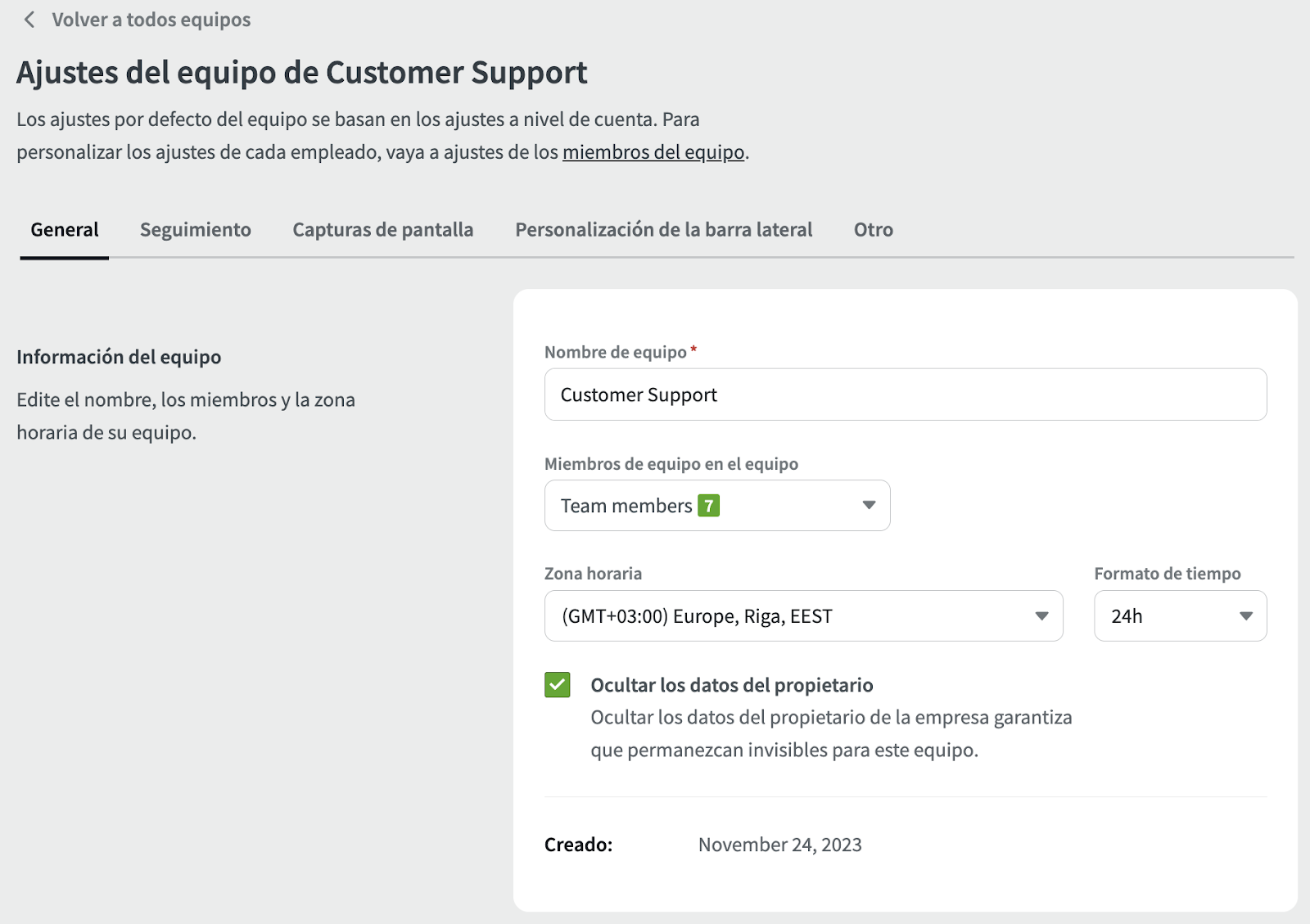Go back via 'Volver a todos equipos'
Viewport: 1310px width, 924px height.
coord(151,20)
